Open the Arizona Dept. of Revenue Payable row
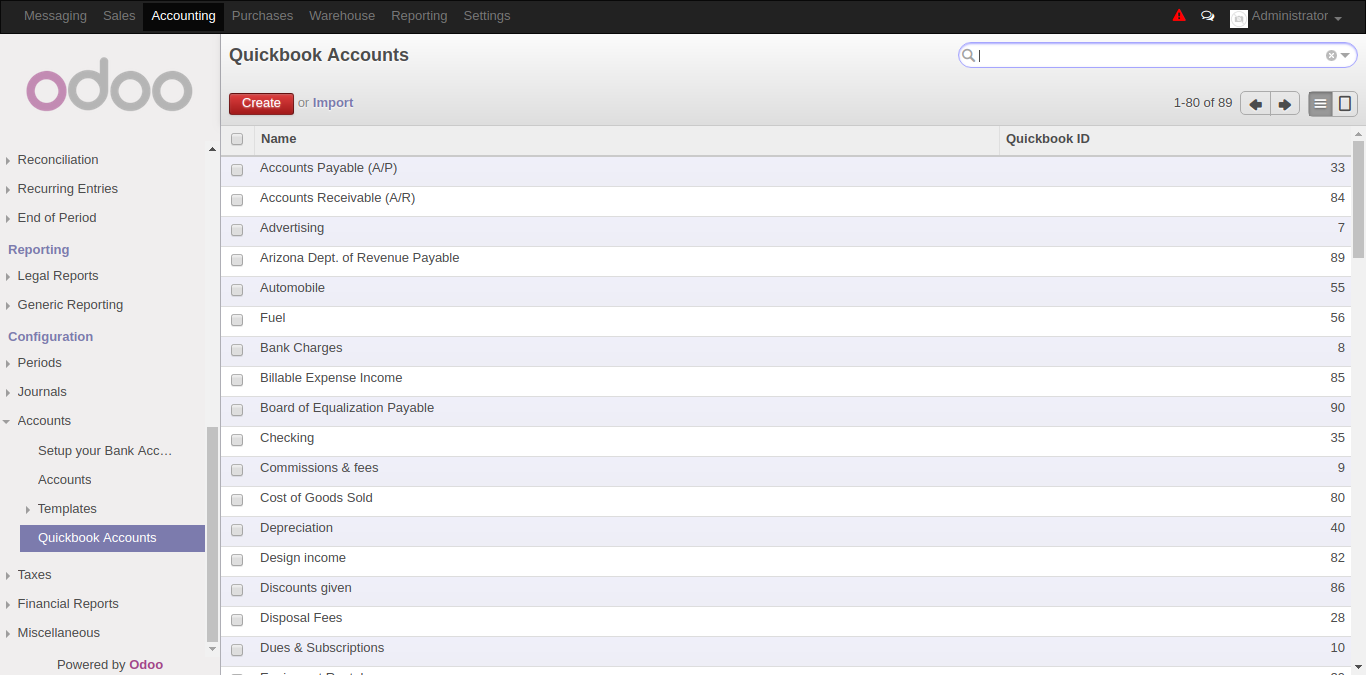 tap(786, 261)
